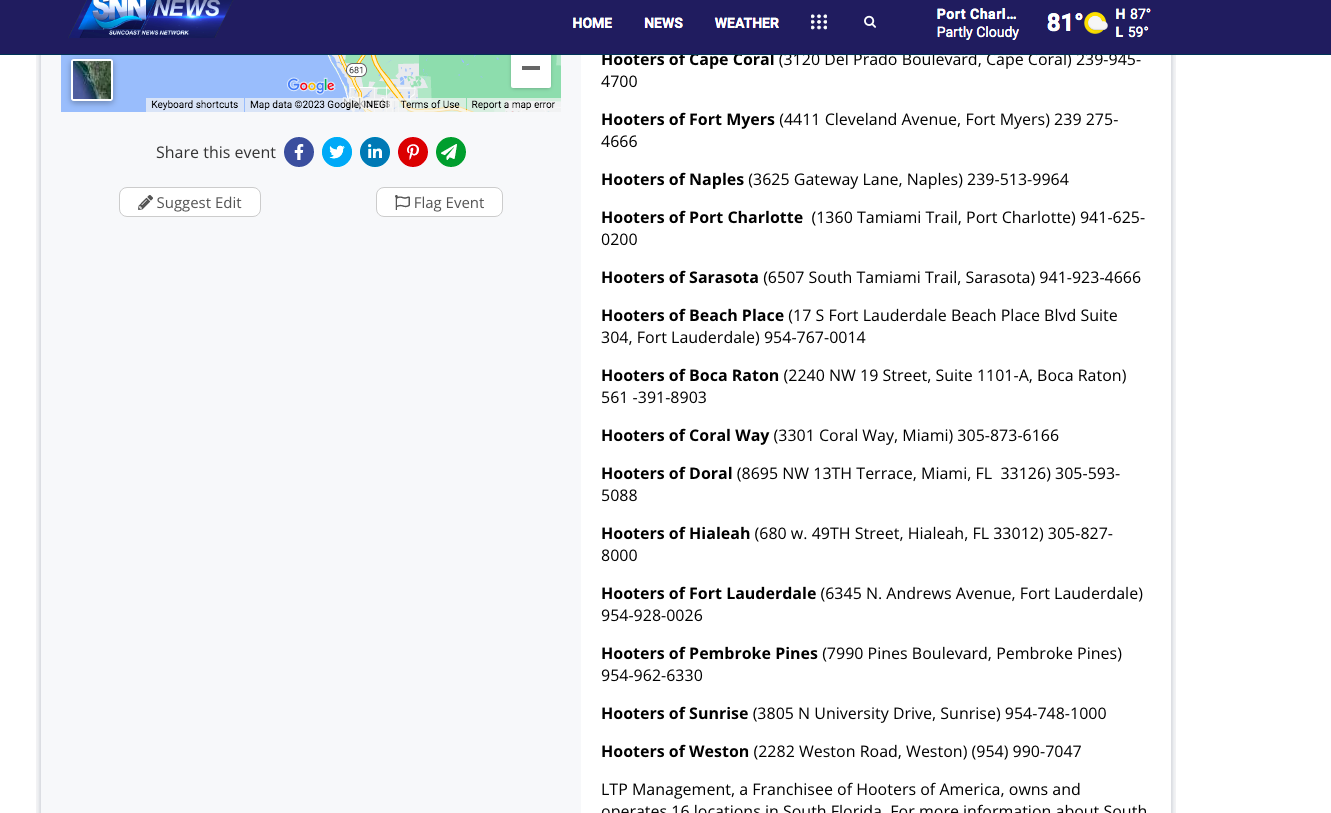Click Hooters of Weston text
Image resolution: width=1331 pixels, height=813 pixels.
[x=675, y=751]
